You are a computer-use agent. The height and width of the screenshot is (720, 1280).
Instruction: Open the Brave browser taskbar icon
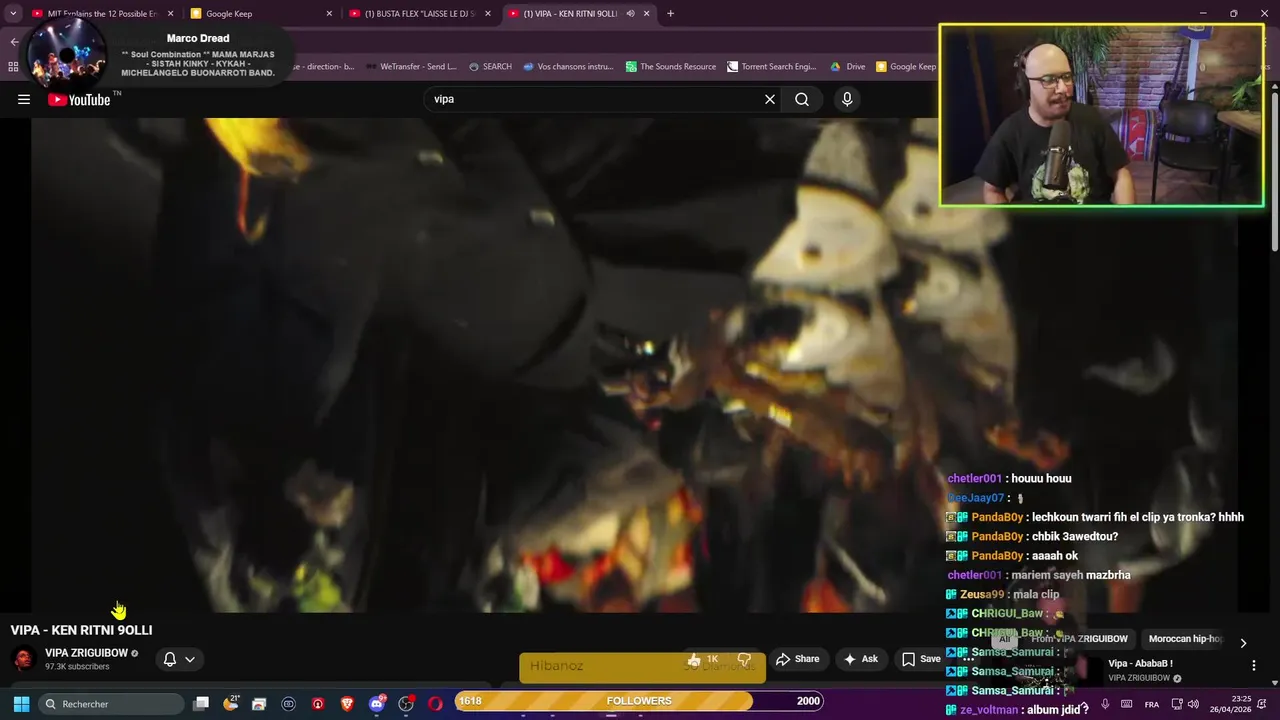pyautogui.click(x=347, y=704)
